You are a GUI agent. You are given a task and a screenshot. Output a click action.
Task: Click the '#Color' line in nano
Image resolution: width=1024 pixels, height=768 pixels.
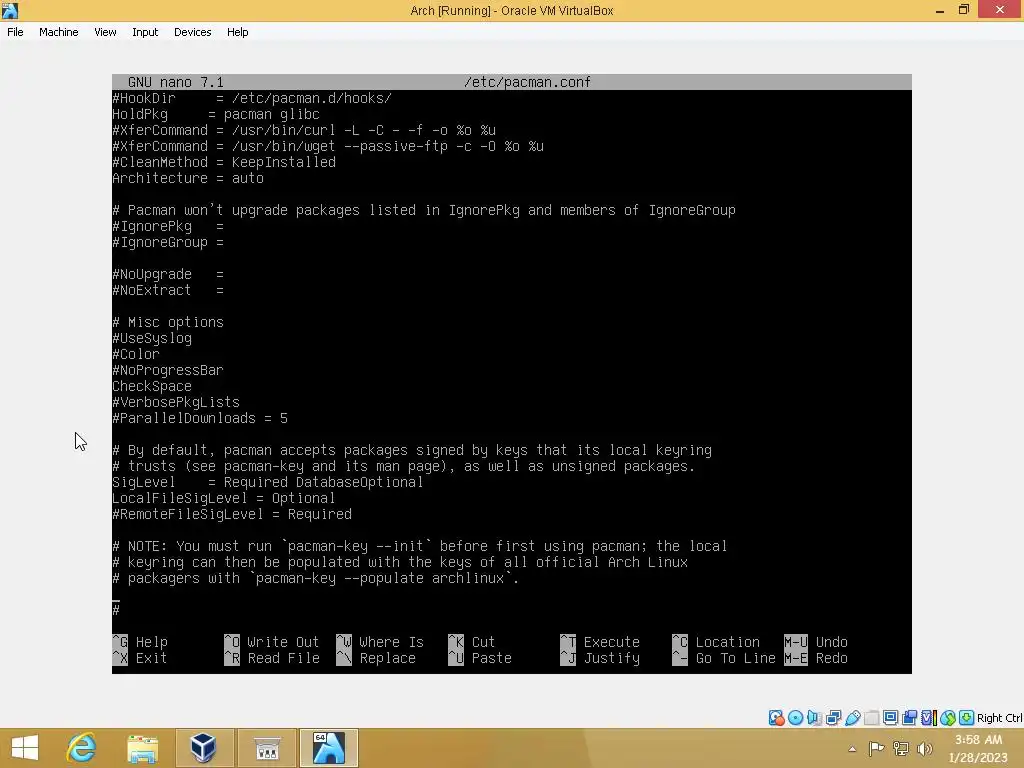(x=136, y=354)
